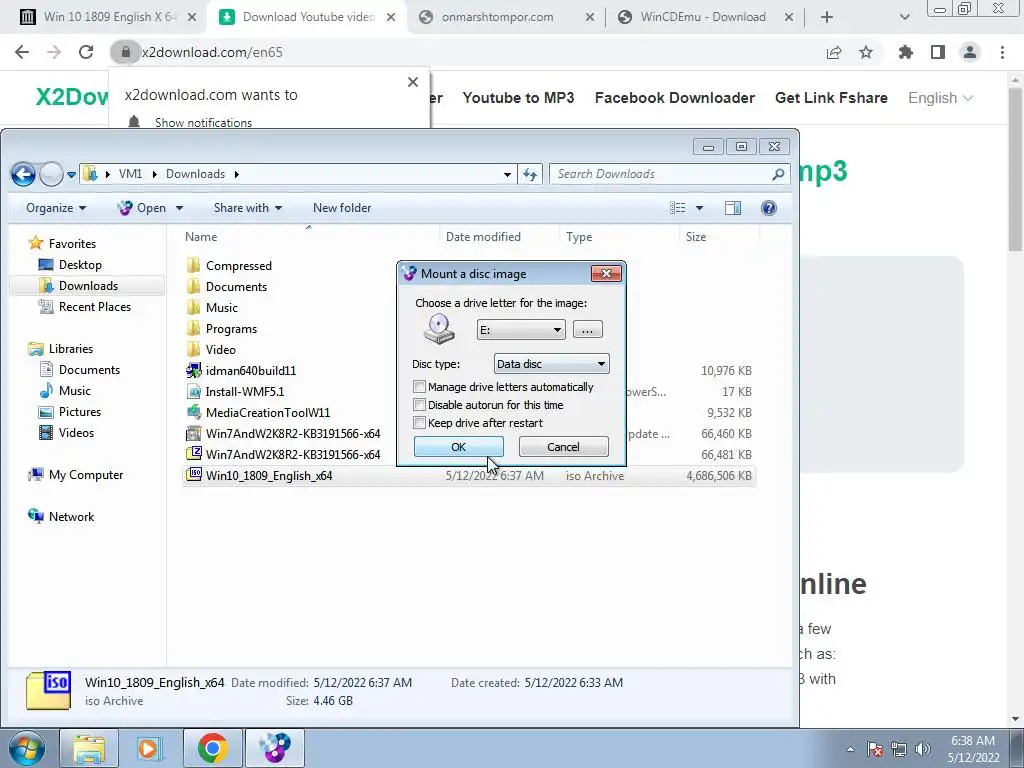Click the Explorer Back arrow button
The height and width of the screenshot is (768, 1024).
click(24, 174)
